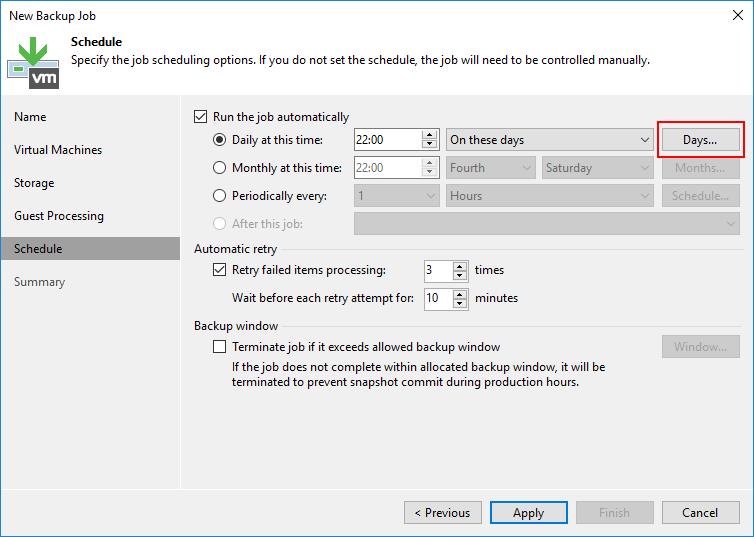
Task: Toggle Run the job automatically checkbox
Action: pyautogui.click(x=201, y=117)
